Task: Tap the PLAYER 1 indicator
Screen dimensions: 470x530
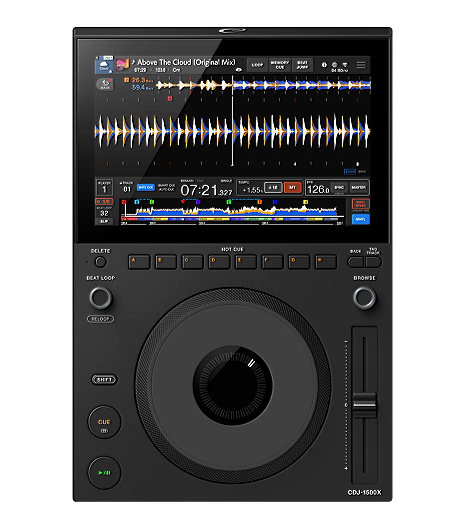Action: [x=104, y=187]
